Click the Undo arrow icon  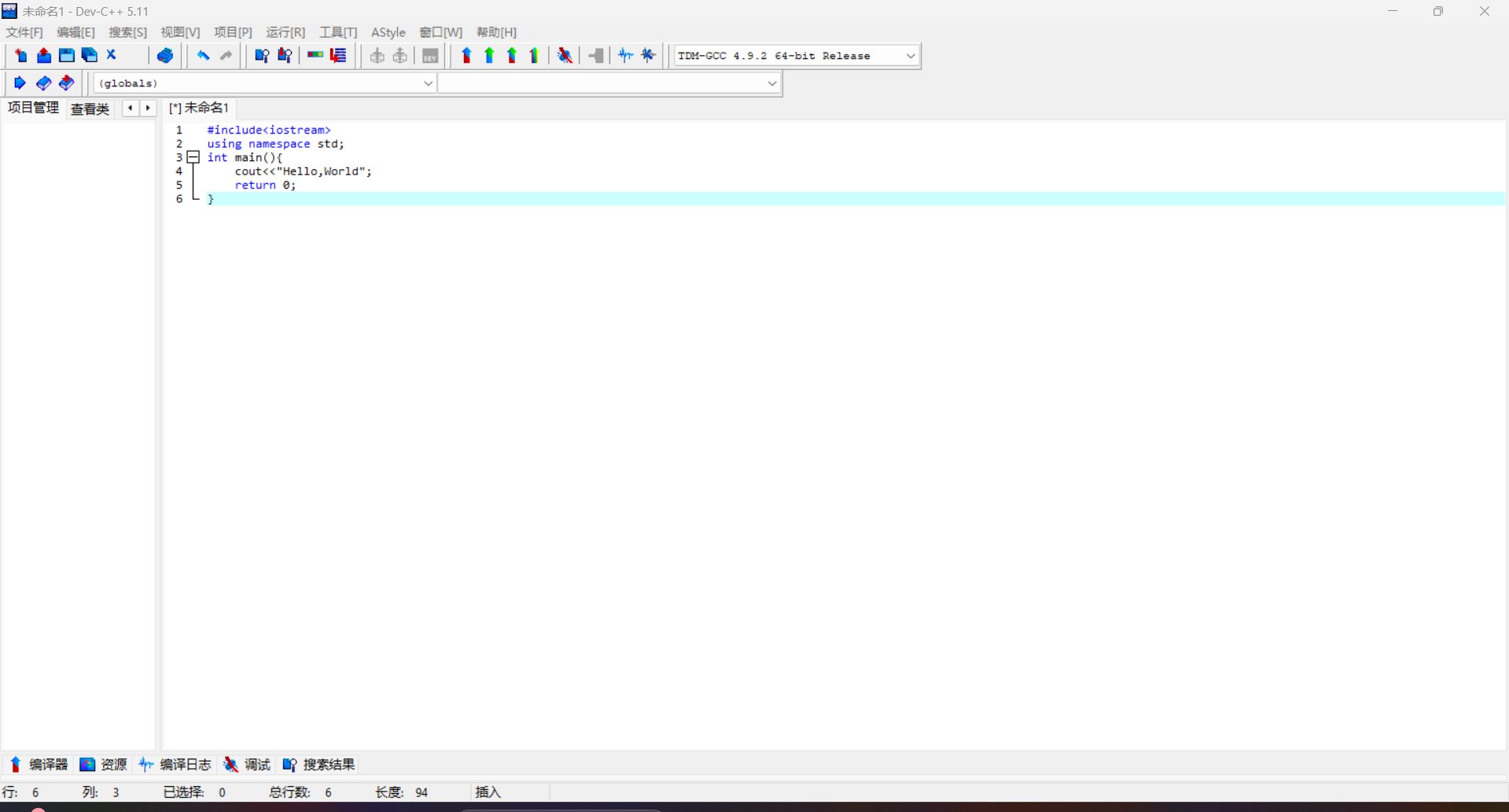pos(203,56)
